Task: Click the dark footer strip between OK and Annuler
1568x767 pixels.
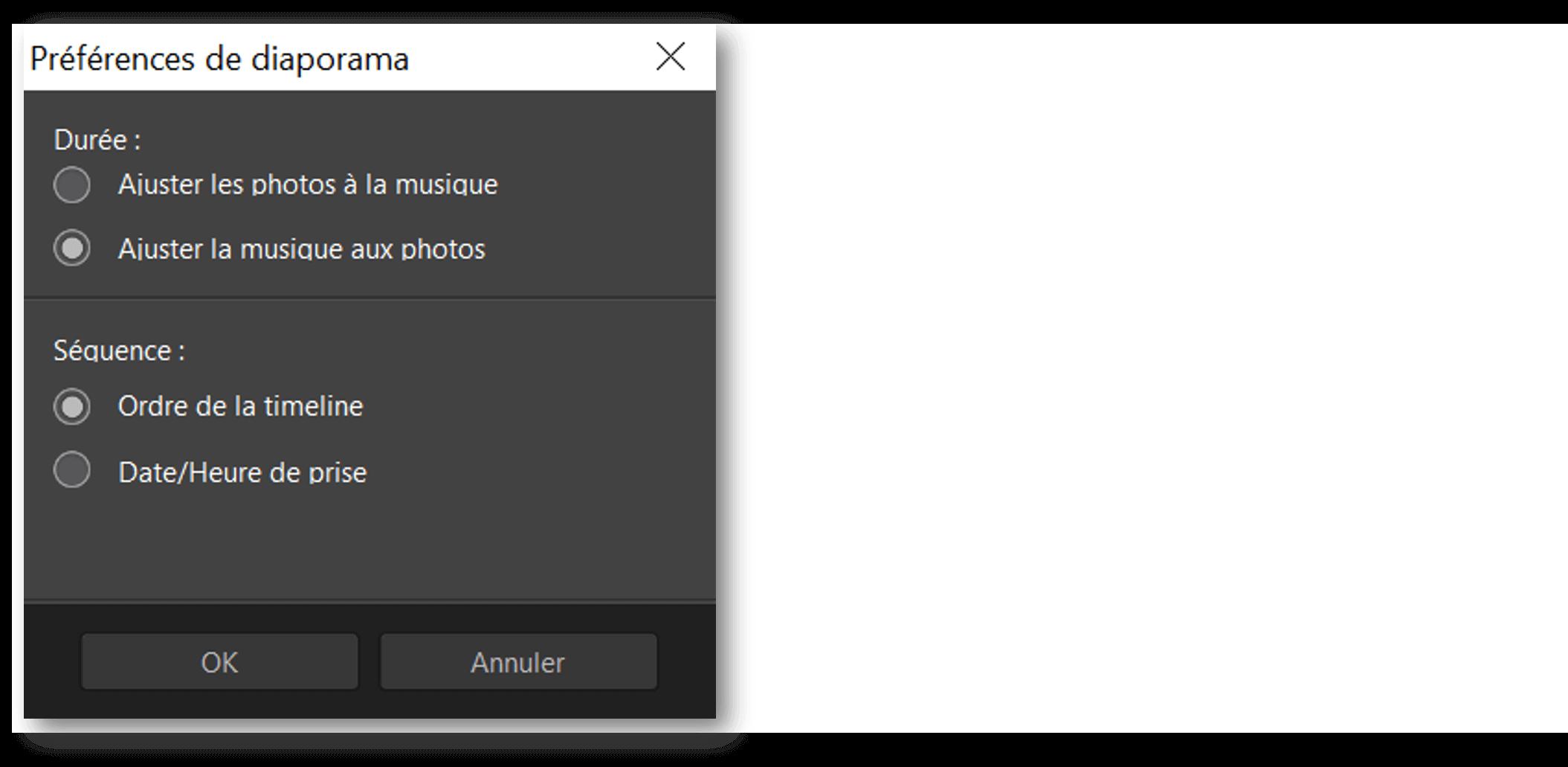Action: tap(370, 662)
